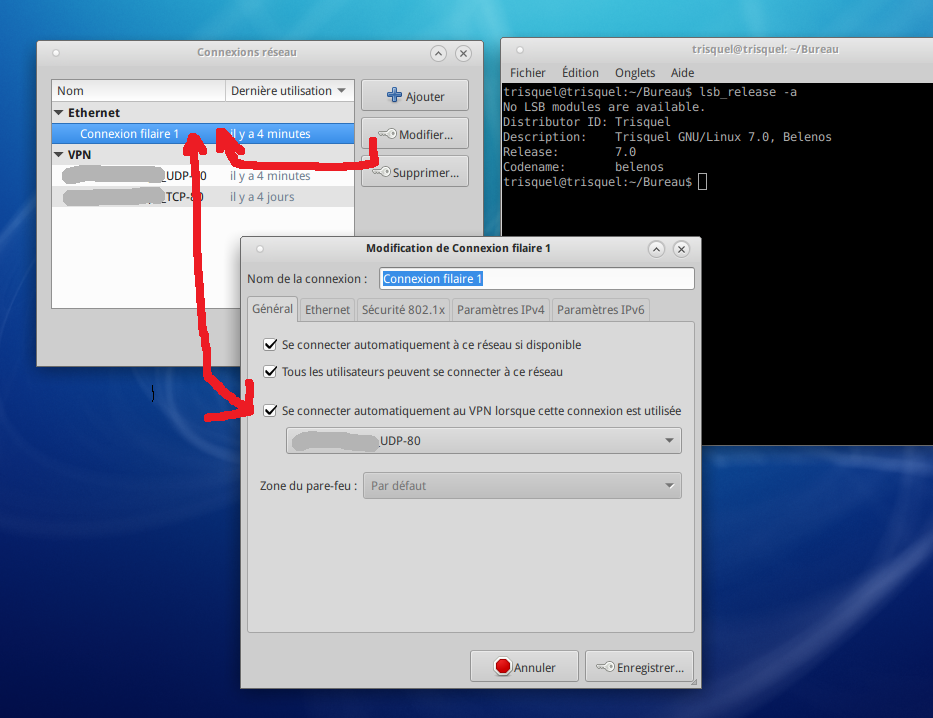Open the terminal Aide menu
Image resolution: width=933 pixels, height=718 pixels.
(x=682, y=73)
